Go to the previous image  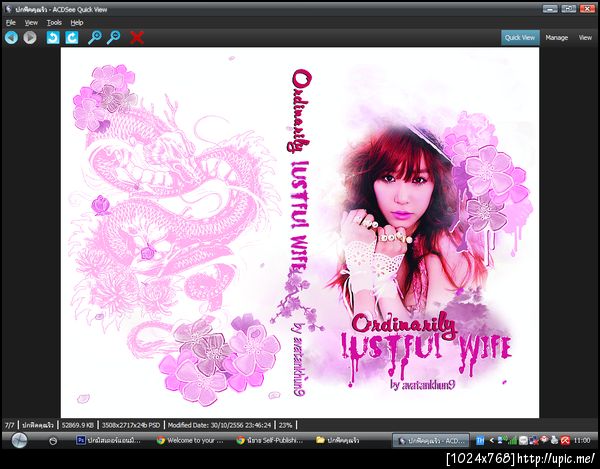click(x=11, y=37)
